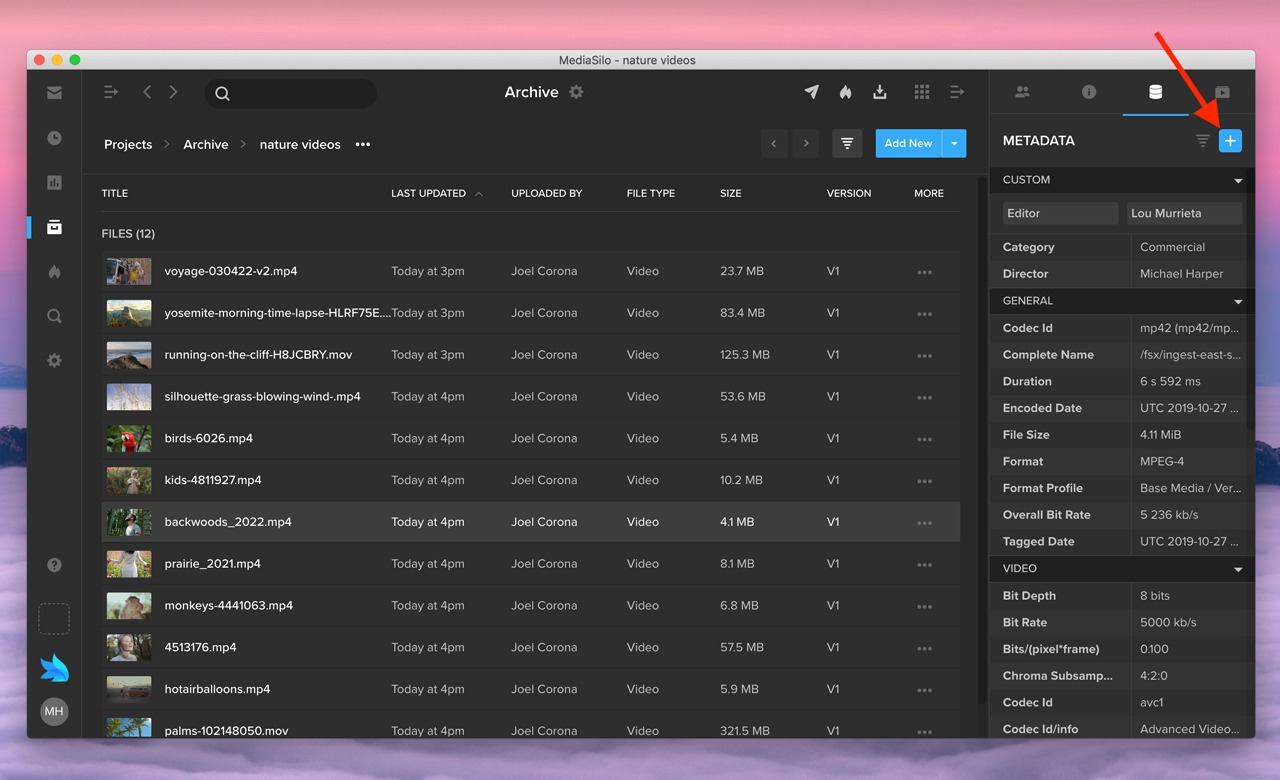Collapse the GENERAL metadata section
1280x780 pixels.
pyautogui.click(x=1238, y=301)
